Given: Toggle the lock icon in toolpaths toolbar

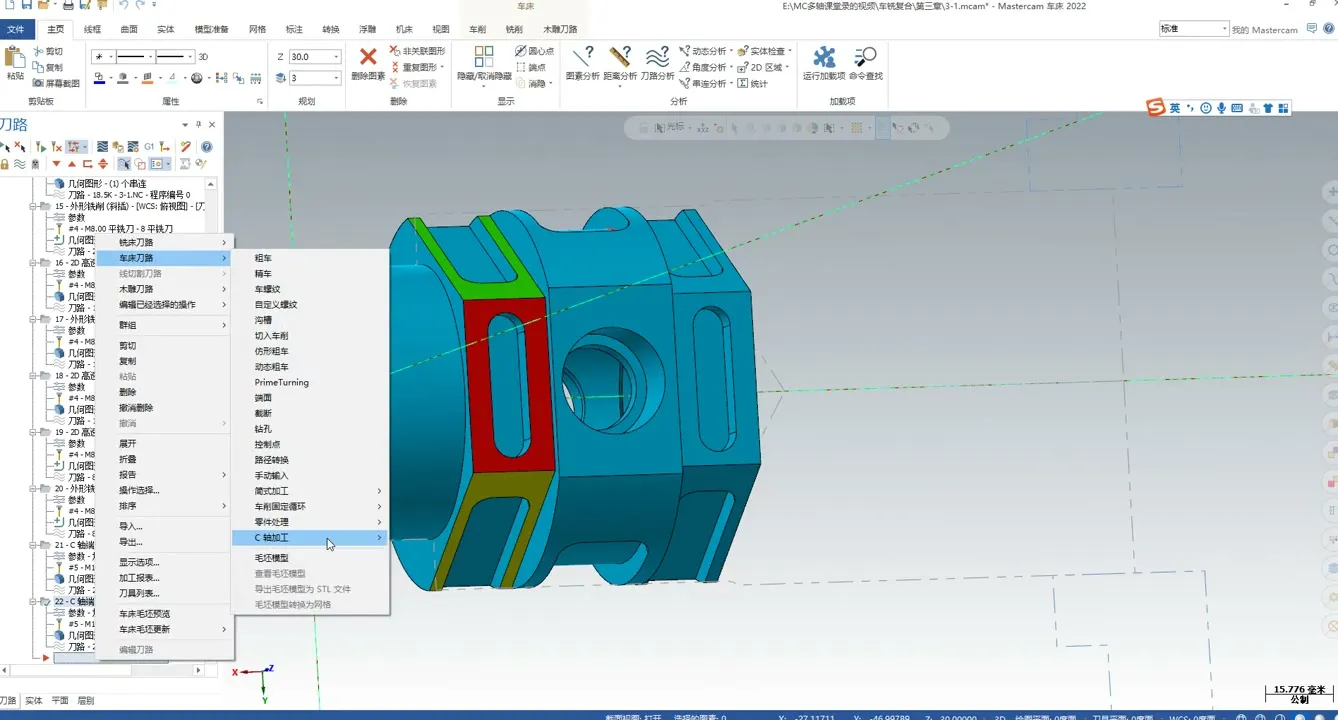Looking at the screenshot, I should tap(5, 164).
